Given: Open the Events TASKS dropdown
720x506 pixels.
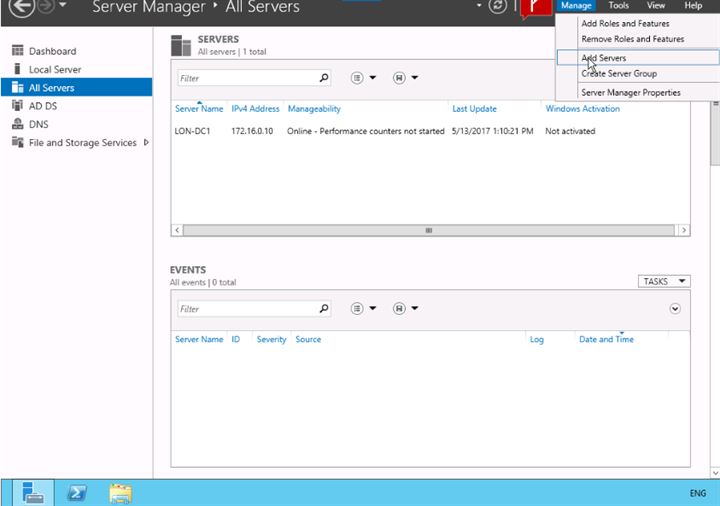Looking at the screenshot, I should (664, 281).
